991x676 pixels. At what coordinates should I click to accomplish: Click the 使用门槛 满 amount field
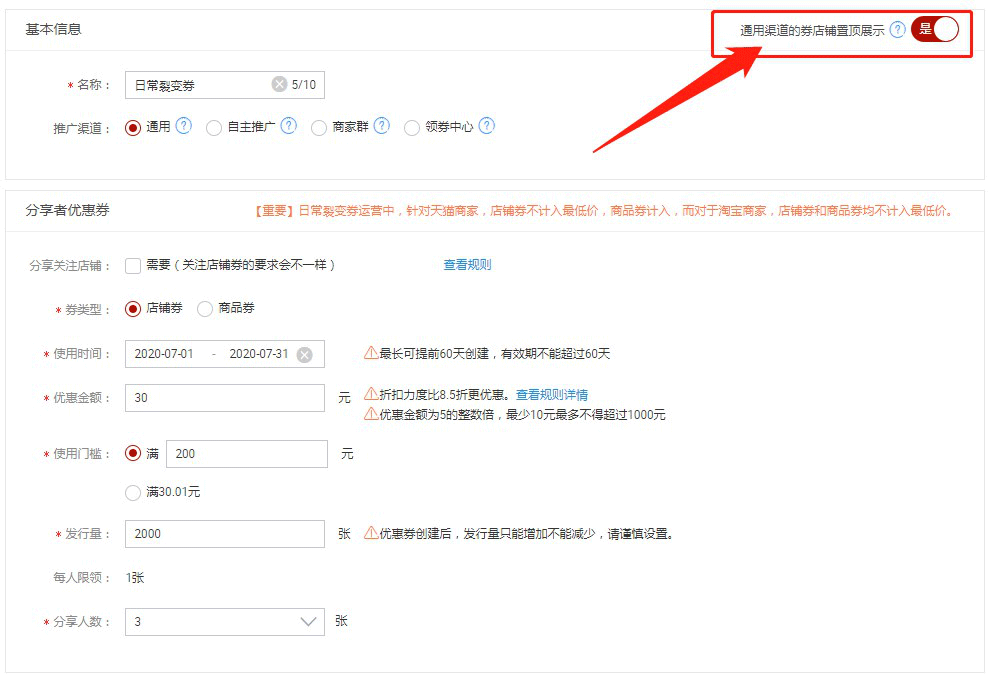(x=246, y=454)
